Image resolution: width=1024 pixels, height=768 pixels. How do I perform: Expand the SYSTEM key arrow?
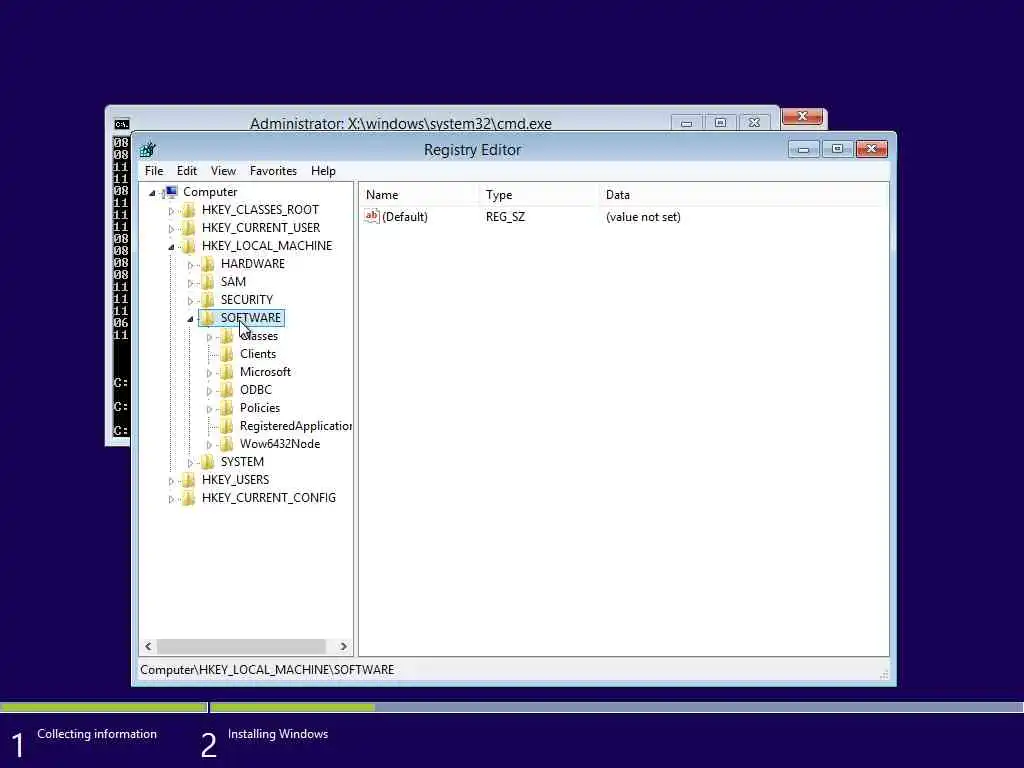[x=190, y=463]
